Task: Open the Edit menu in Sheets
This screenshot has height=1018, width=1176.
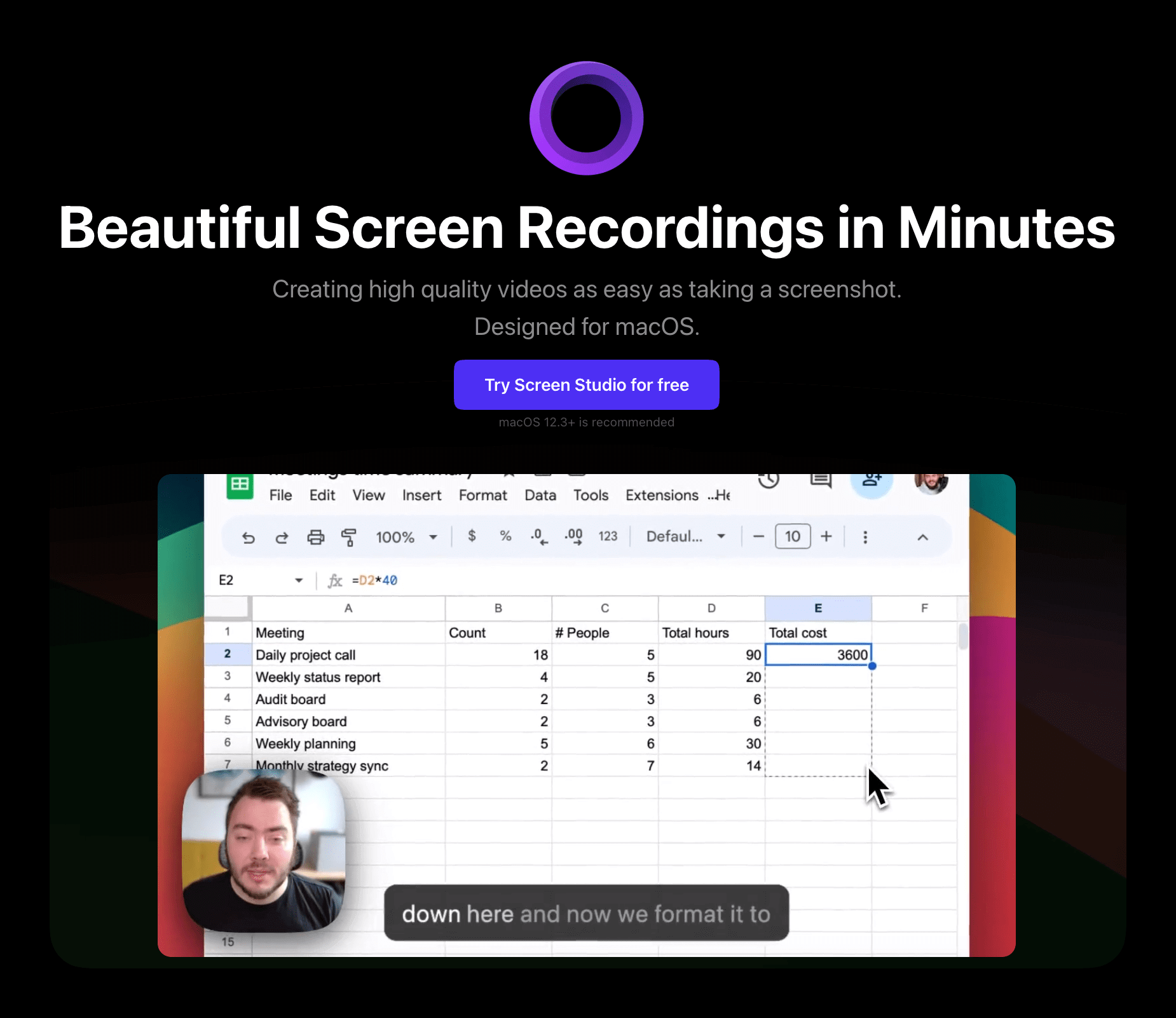Action: click(x=322, y=495)
